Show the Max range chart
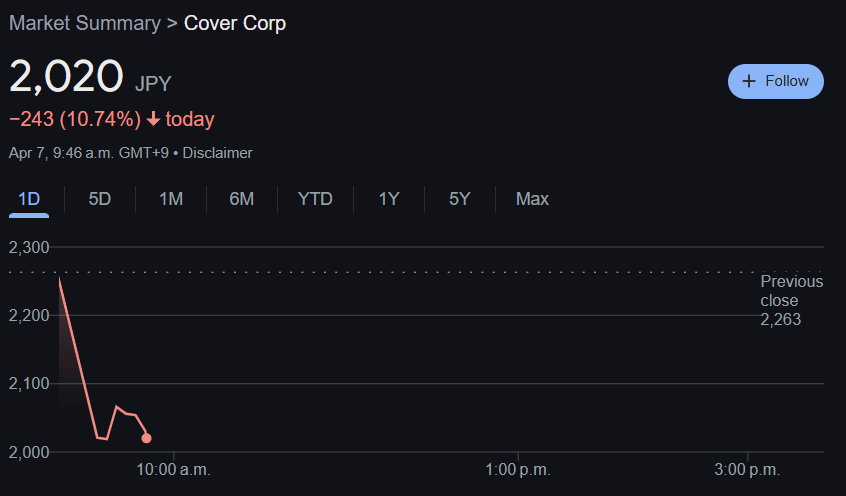 pos(532,199)
